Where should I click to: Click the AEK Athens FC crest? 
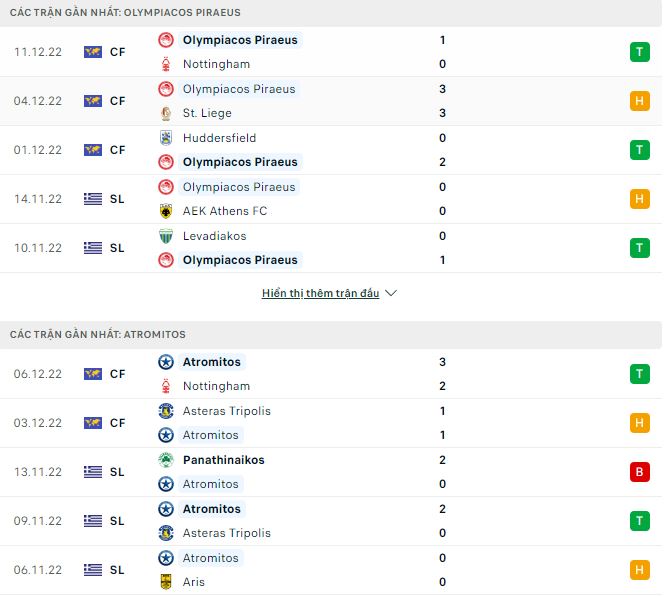click(x=166, y=211)
